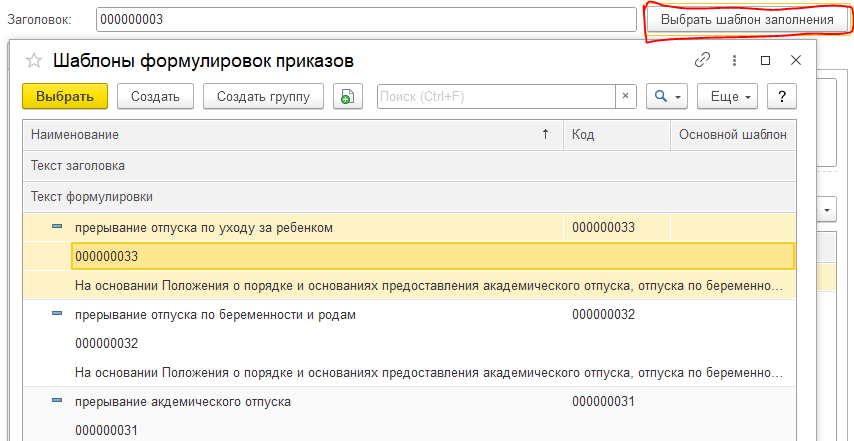Click row icon of прерывание акдемического отпуска
854x441 pixels.
pos(57,401)
